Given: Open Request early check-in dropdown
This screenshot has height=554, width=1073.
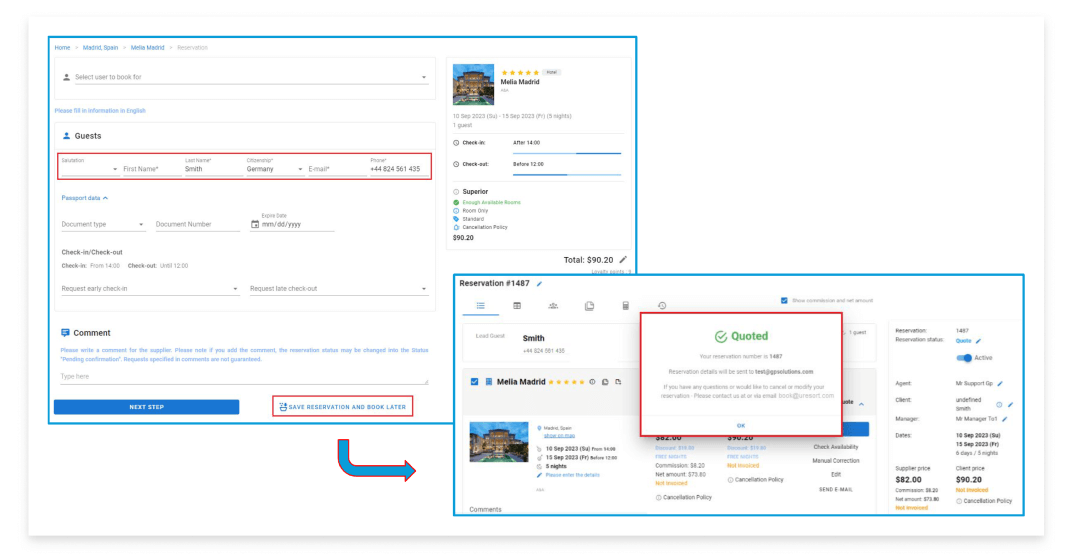Looking at the screenshot, I should pyautogui.click(x=150, y=289).
